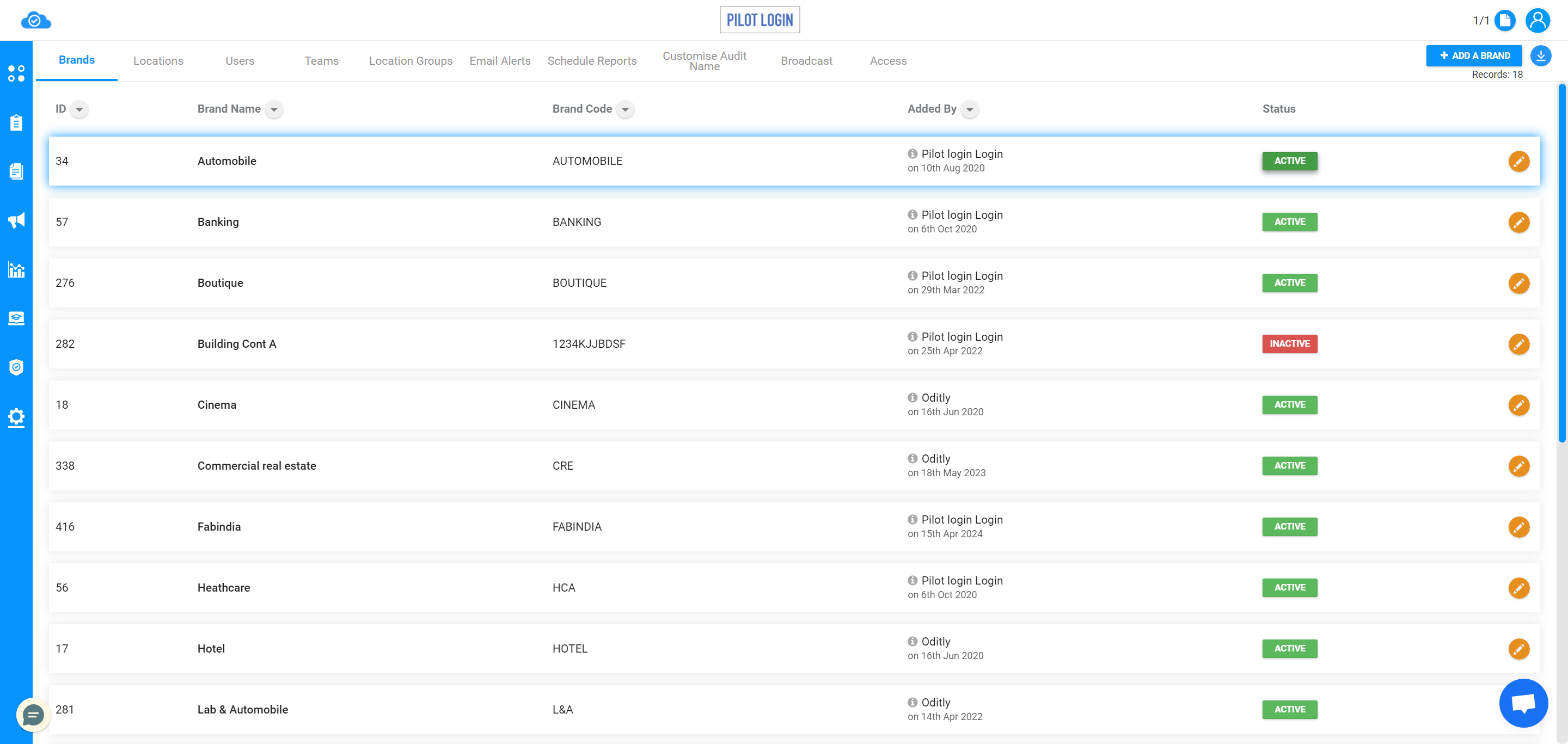Edit the Heathcare brand with pencil icon

tap(1518, 588)
